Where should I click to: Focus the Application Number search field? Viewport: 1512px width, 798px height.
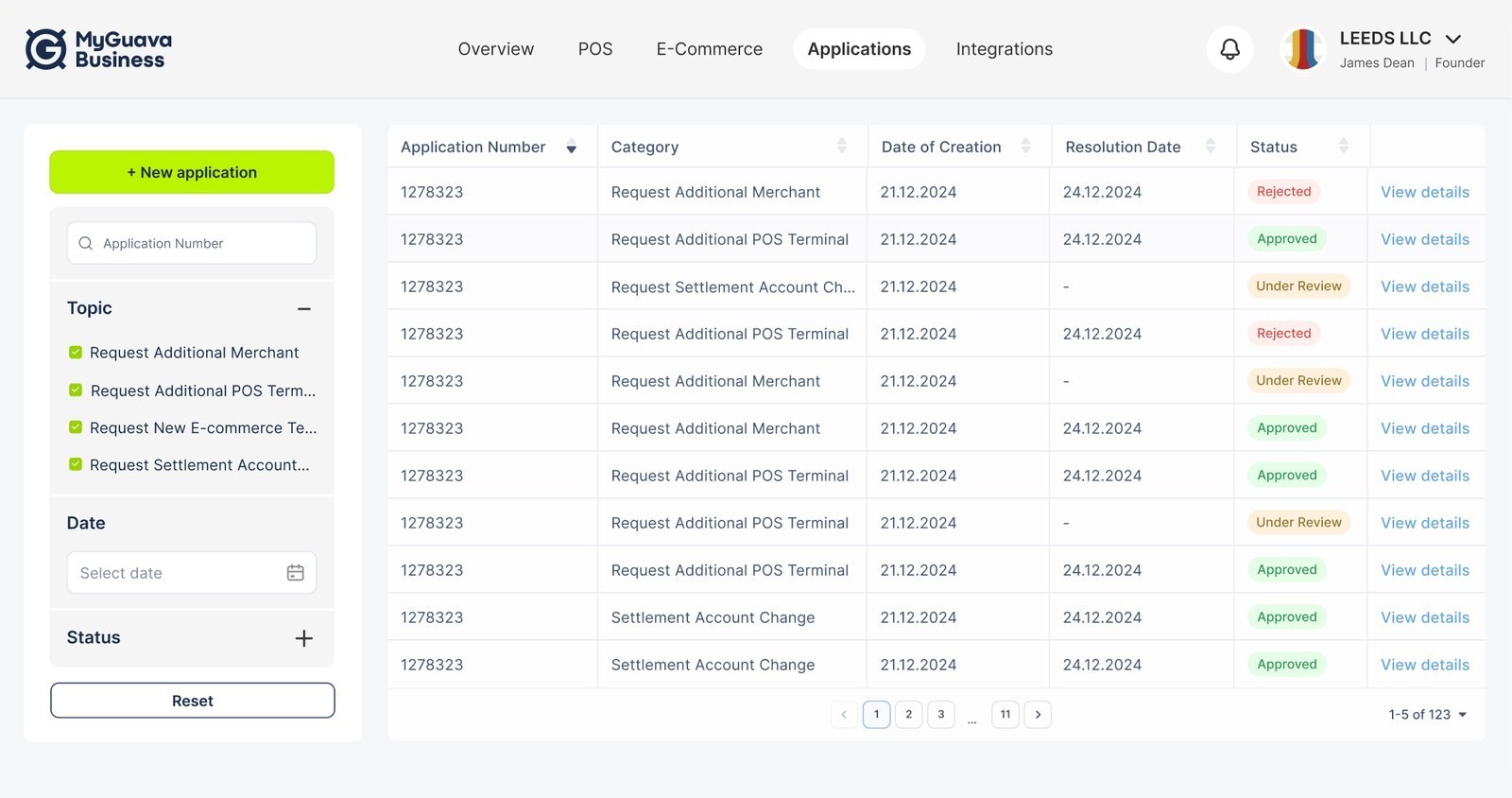192,243
